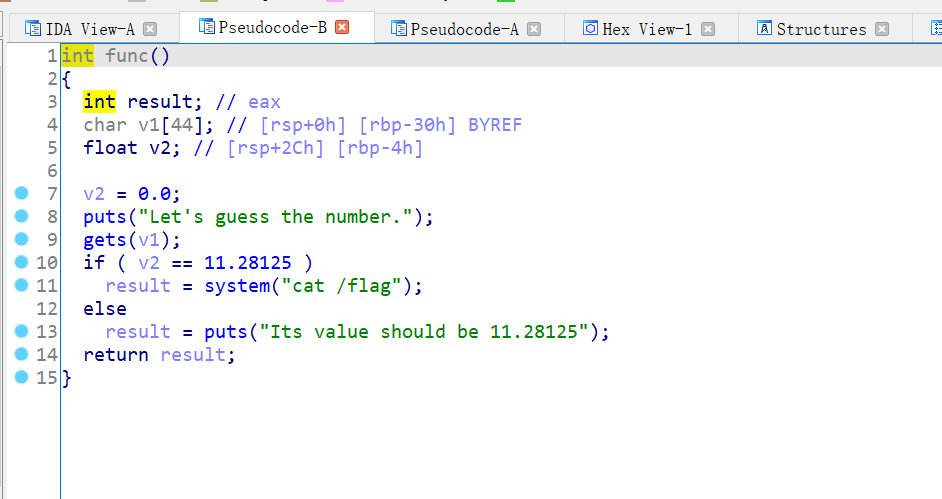Click the 'result' variable declaration on line 3
This screenshot has width=942, height=499.
(160, 101)
